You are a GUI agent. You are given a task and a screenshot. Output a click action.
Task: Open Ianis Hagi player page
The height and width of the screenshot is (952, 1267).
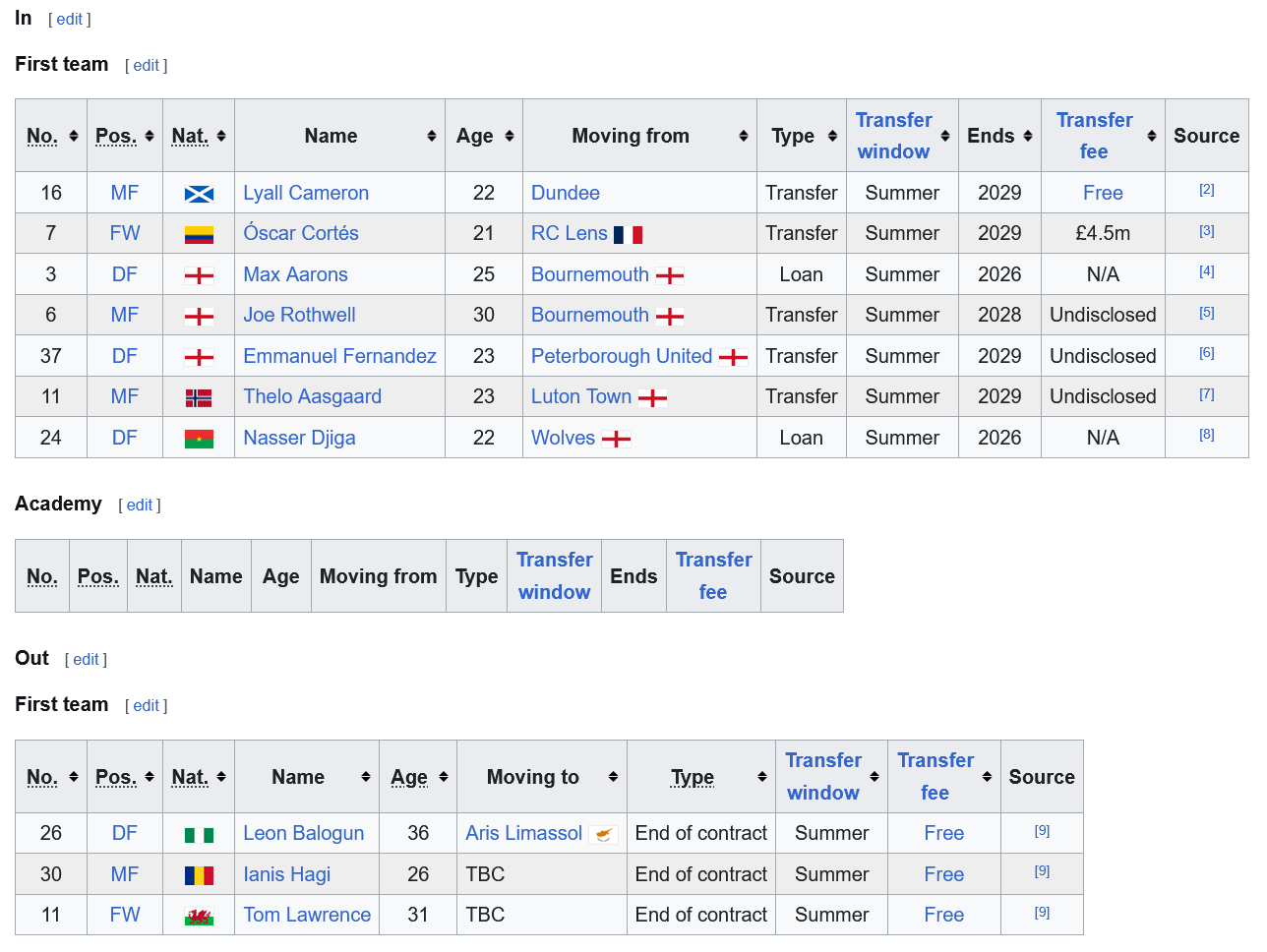pyautogui.click(x=286, y=875)
